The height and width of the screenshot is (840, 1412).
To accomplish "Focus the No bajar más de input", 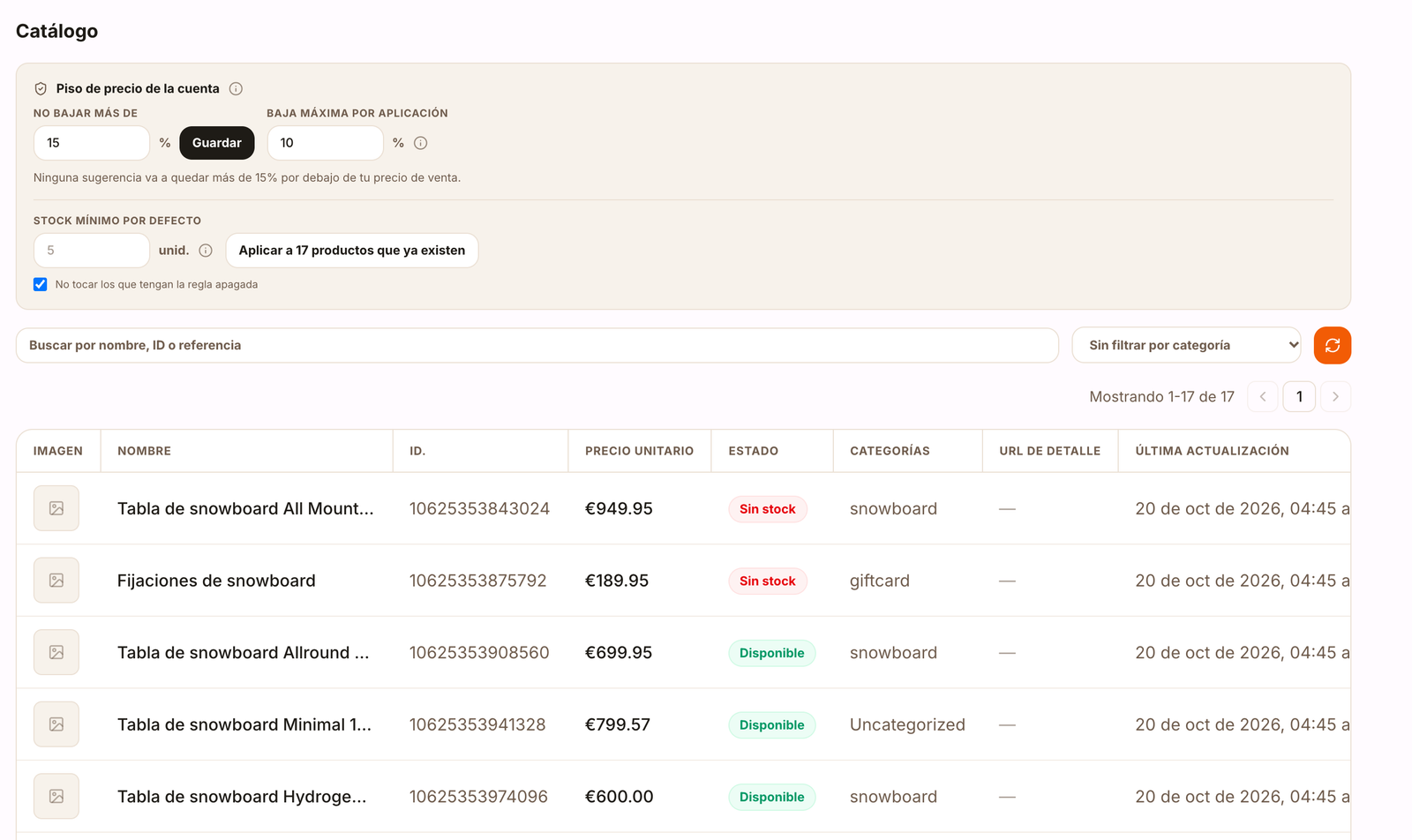I will [x=92, y=143].
